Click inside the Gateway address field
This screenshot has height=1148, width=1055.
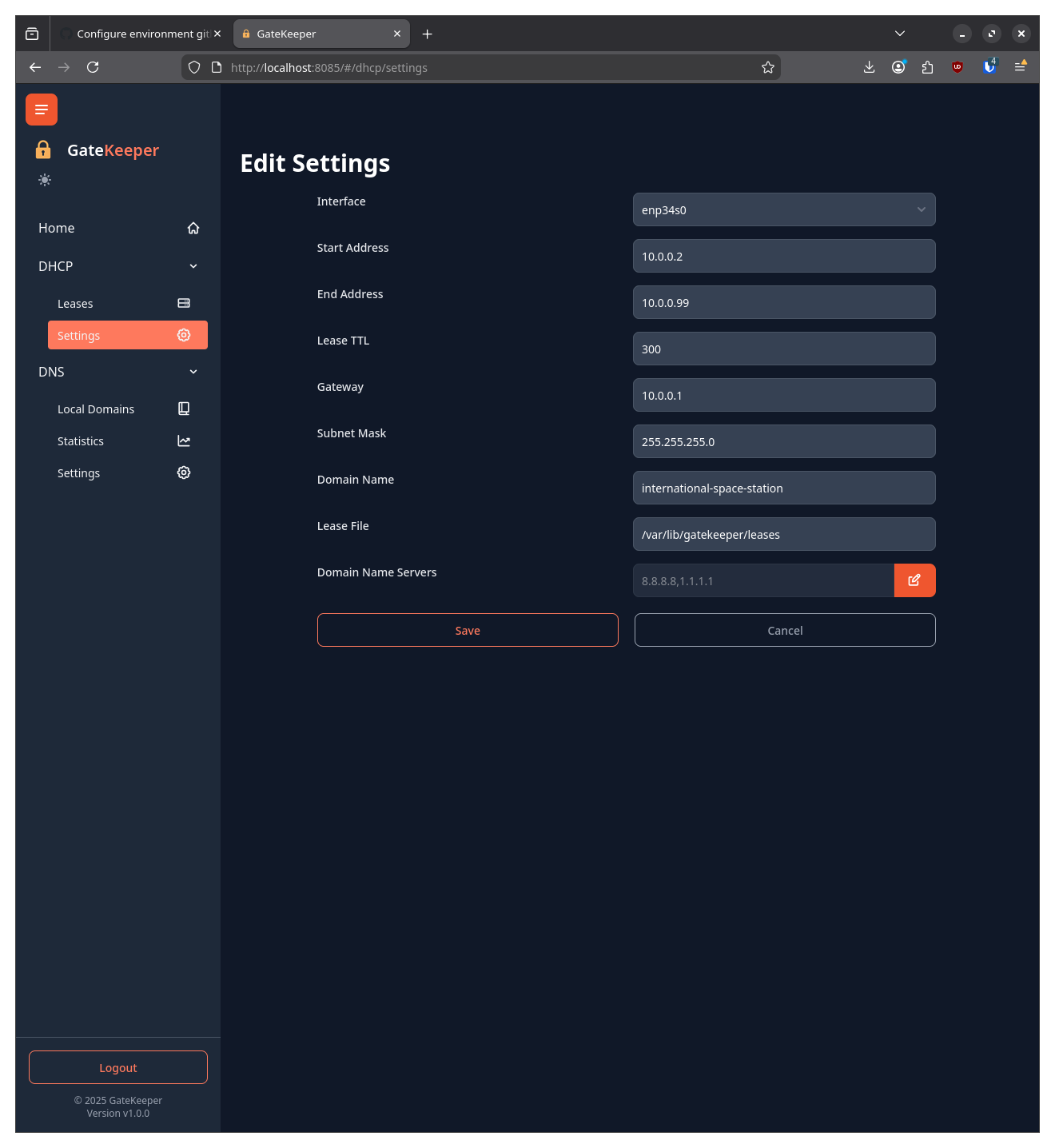[784, 395]
